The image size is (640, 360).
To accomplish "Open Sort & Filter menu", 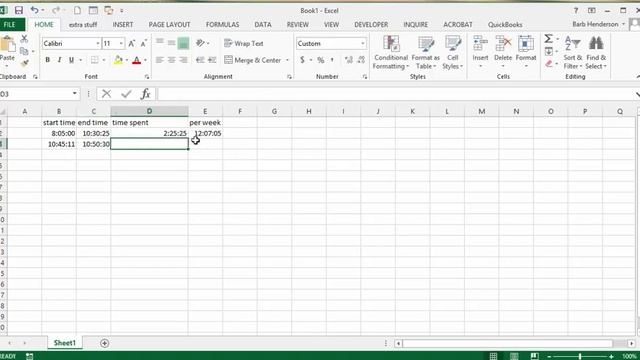I will (573, 53).
